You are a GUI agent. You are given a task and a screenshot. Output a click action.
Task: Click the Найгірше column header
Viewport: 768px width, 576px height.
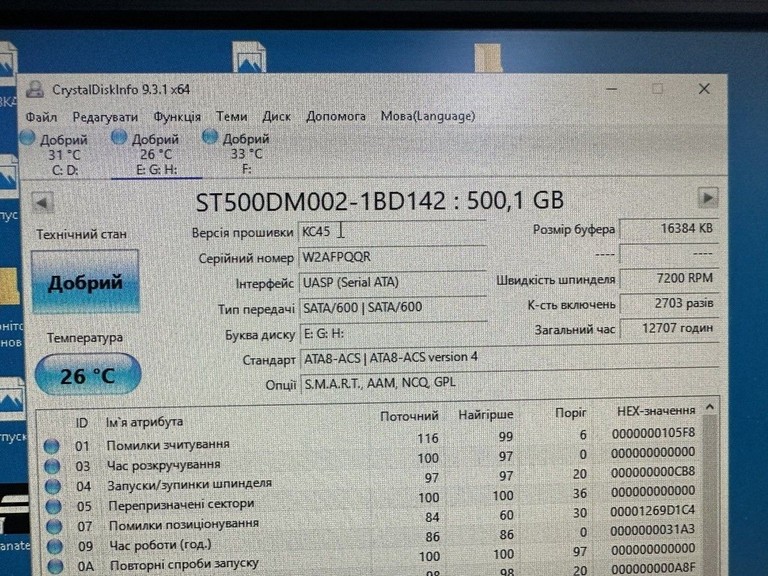coord(485,415)
